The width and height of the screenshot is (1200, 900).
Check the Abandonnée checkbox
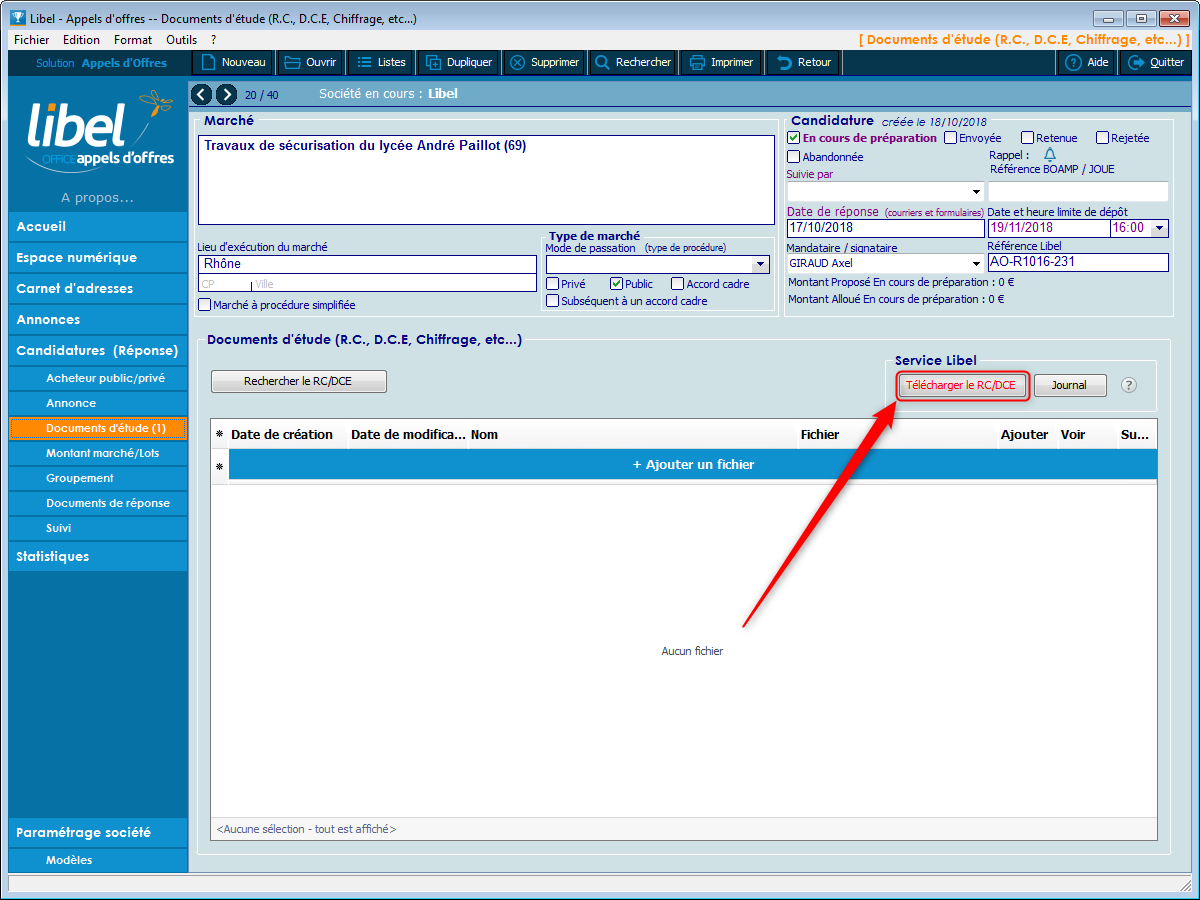794,157
